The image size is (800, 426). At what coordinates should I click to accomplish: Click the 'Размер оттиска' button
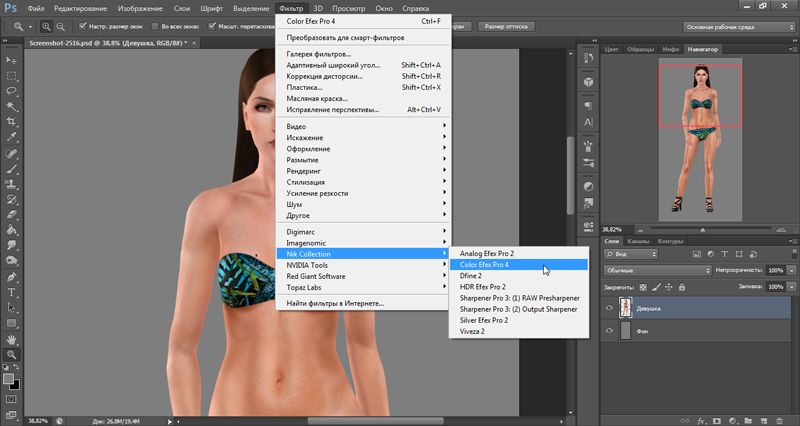[x=506, y=27]
